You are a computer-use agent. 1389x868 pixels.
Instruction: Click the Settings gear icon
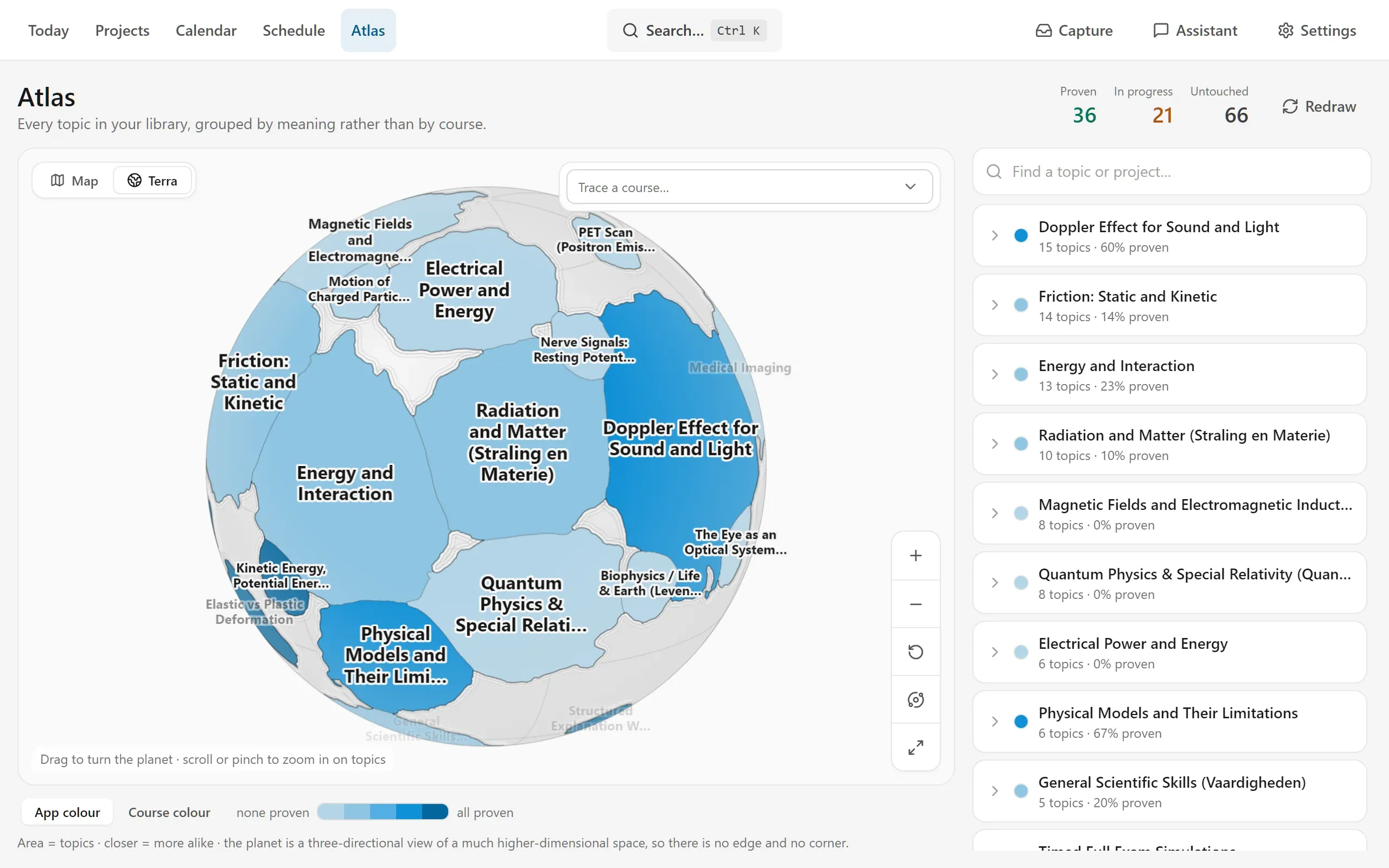[x=1286, y=30]
